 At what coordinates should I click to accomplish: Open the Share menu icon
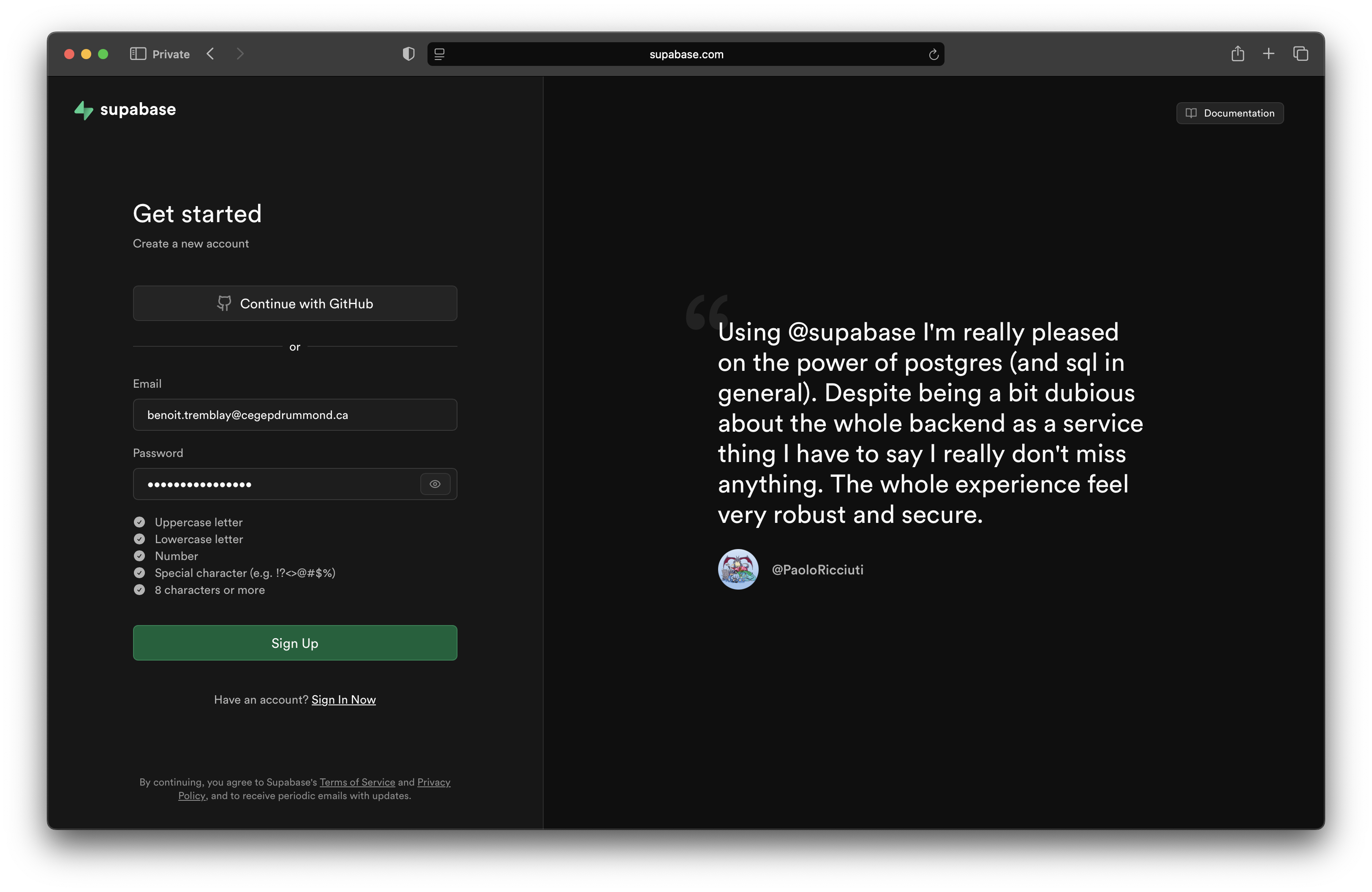pos(1238,54)
